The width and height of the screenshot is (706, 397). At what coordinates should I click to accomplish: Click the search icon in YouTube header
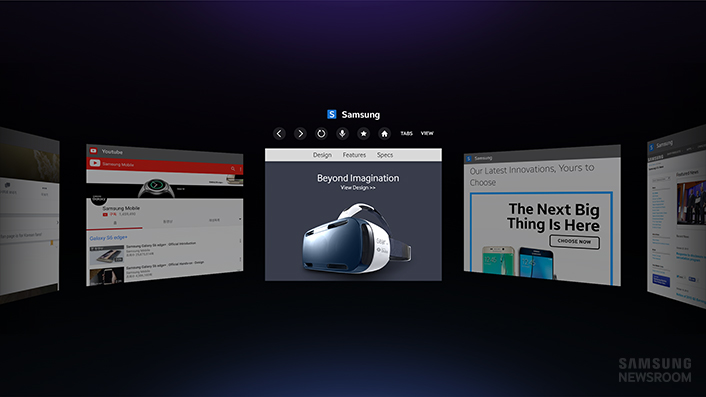click(233, 169)
